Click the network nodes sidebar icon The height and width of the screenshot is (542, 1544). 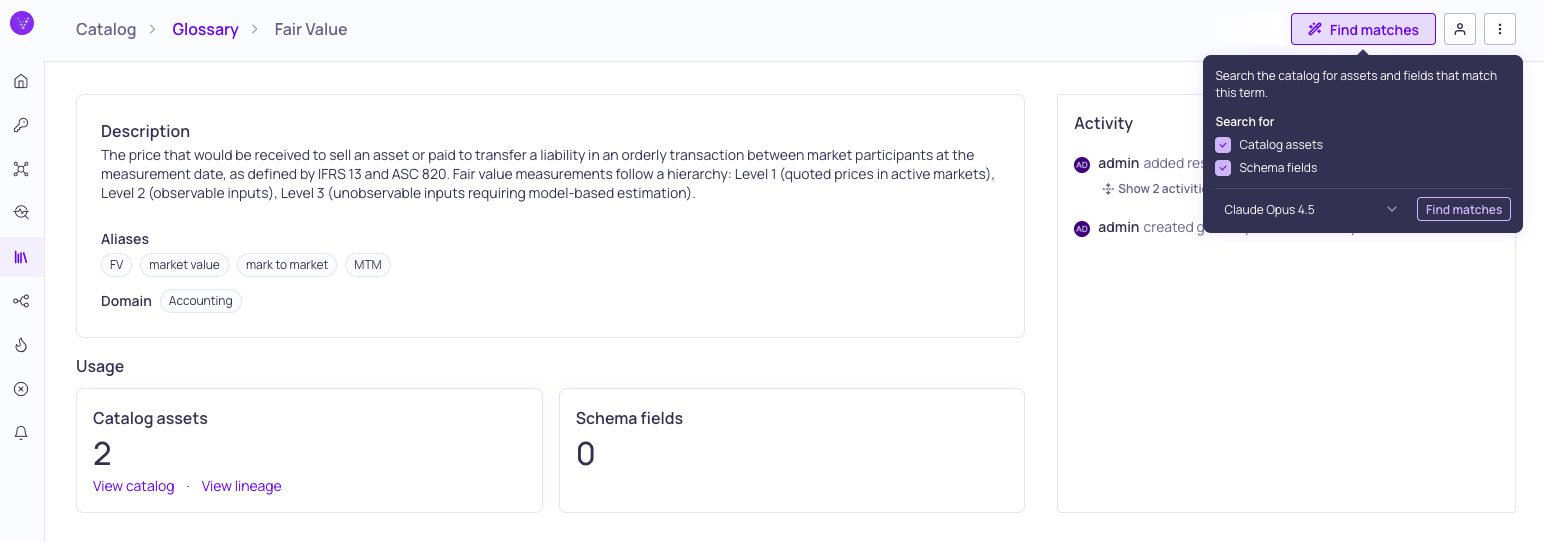point(21,169)
